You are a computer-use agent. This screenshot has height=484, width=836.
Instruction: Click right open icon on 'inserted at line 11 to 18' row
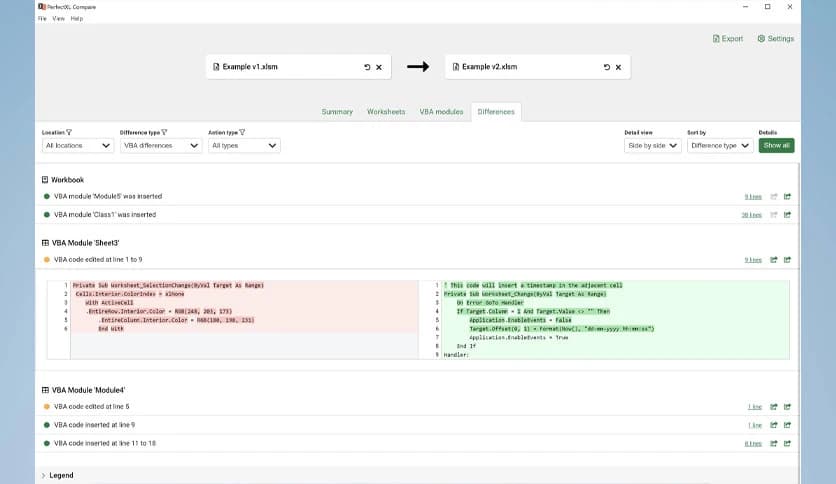(x=787, y=443)
